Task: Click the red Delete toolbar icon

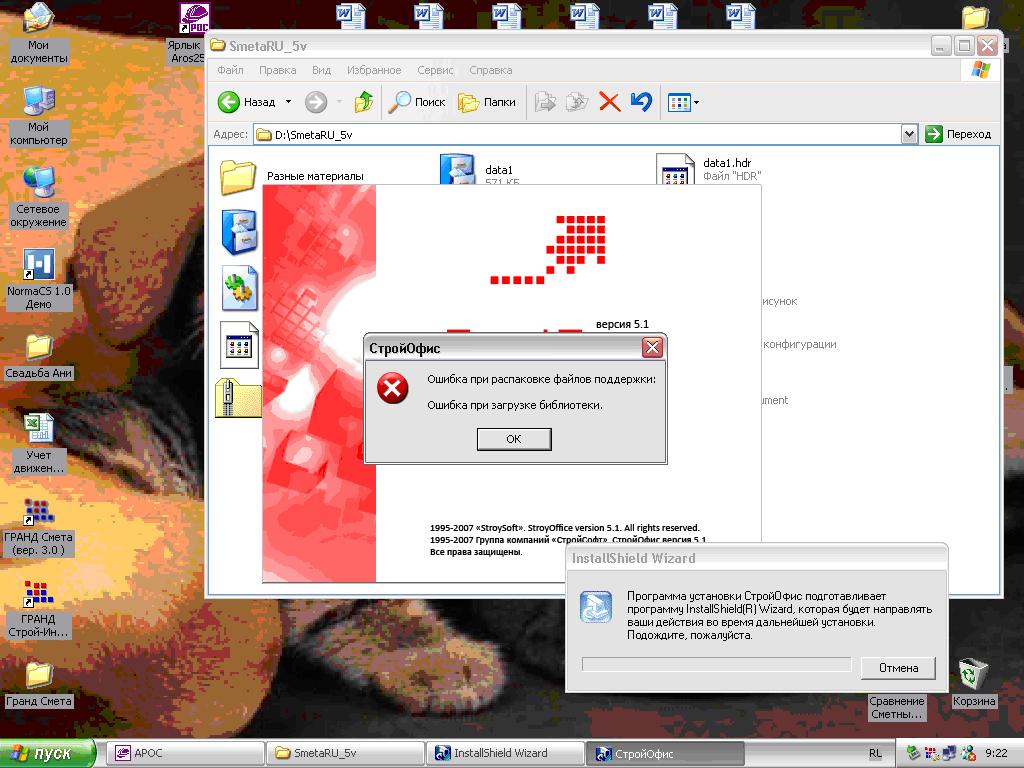Action: tap(609, 102)
